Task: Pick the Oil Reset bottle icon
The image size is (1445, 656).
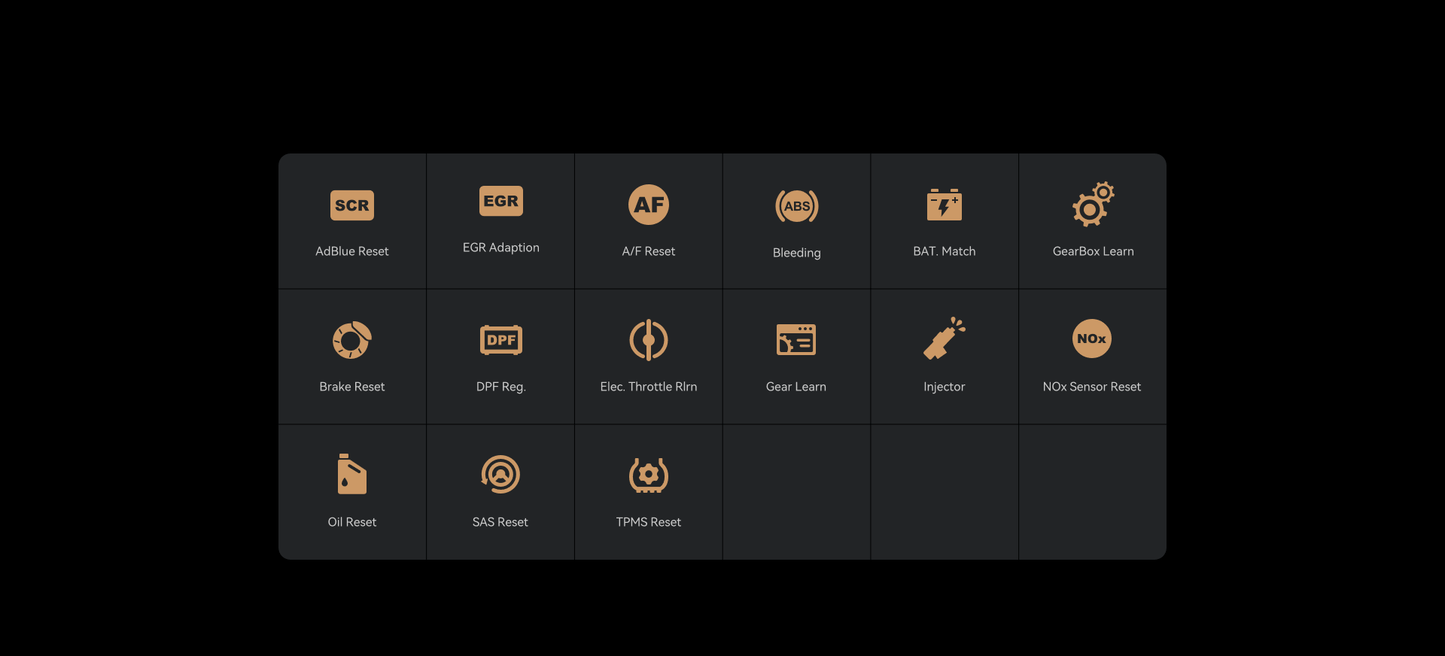Action: pos(352,475)
